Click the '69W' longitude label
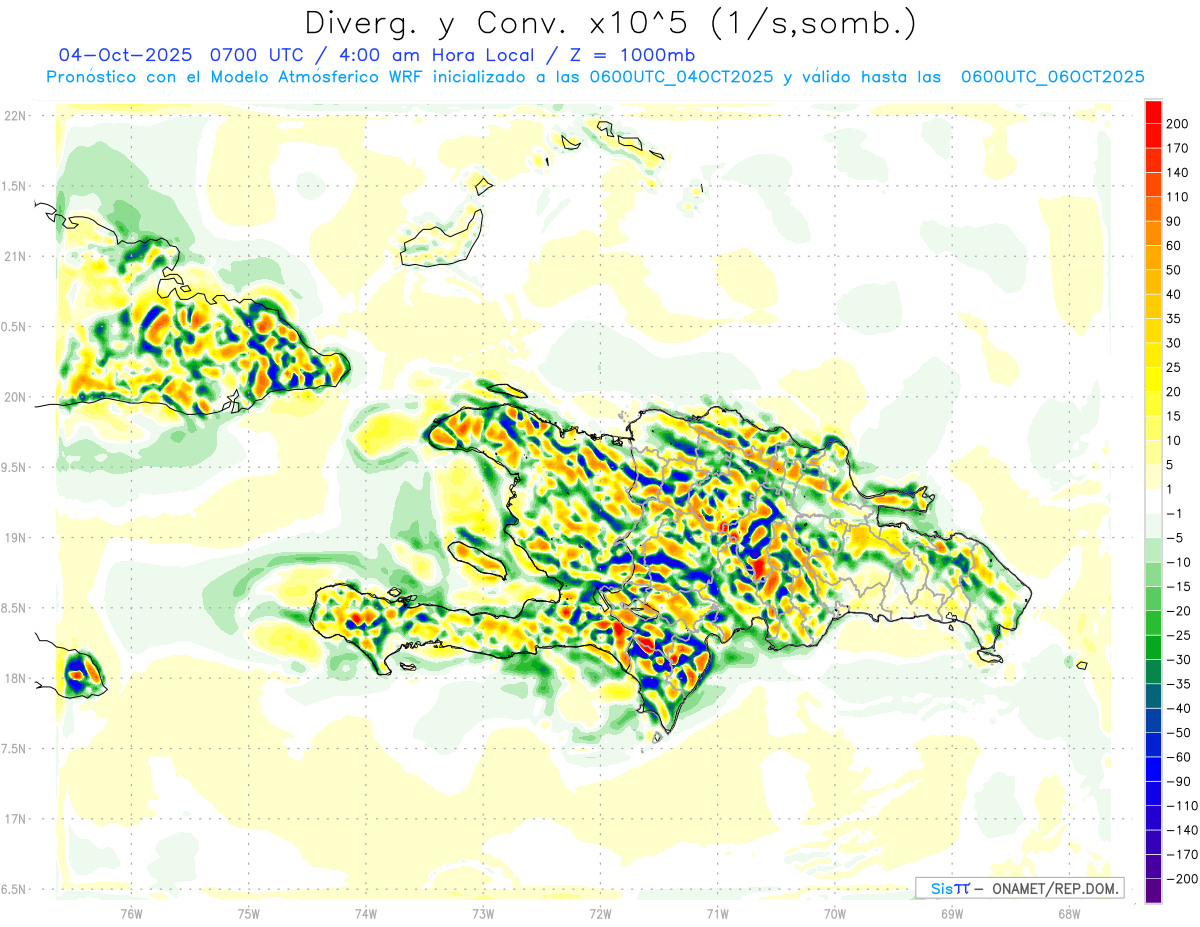Viewport: 1200px width, 927px height. tap(951, 912)
